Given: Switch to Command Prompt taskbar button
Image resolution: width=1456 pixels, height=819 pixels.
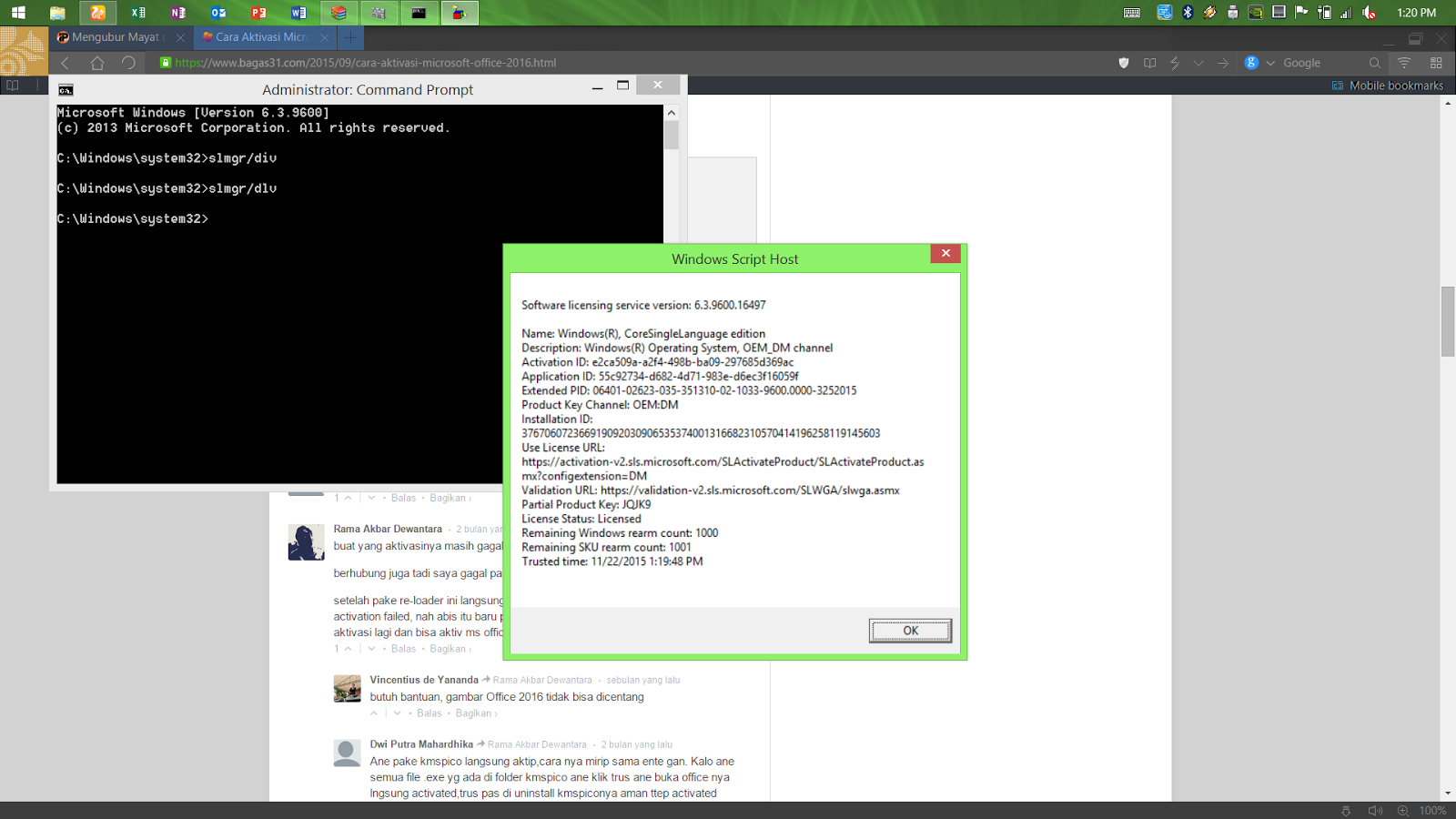Looking at the screenshot, I should coord(419,13).
